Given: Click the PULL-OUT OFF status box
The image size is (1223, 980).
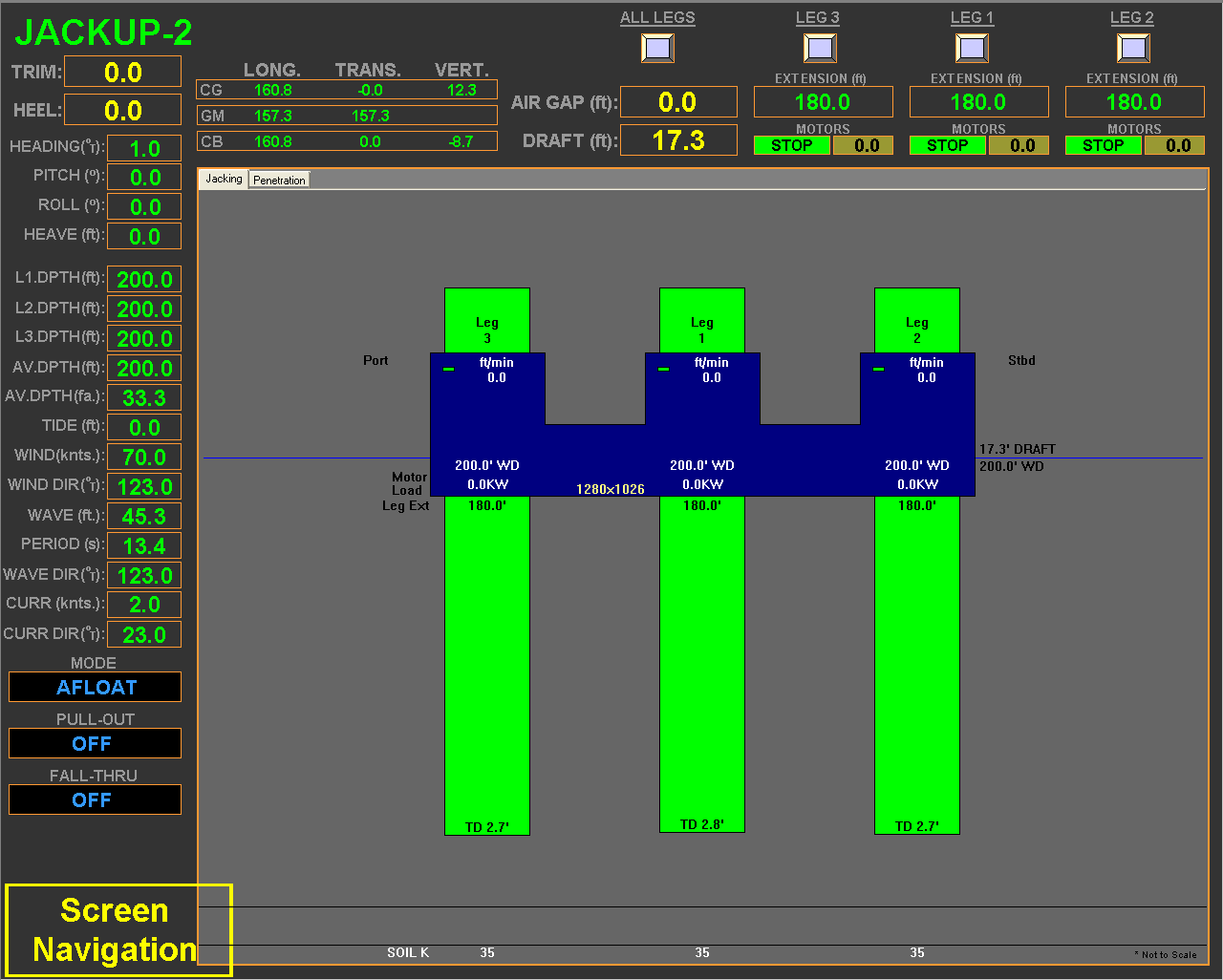Looking at the screenshot, I should point(96,743).
